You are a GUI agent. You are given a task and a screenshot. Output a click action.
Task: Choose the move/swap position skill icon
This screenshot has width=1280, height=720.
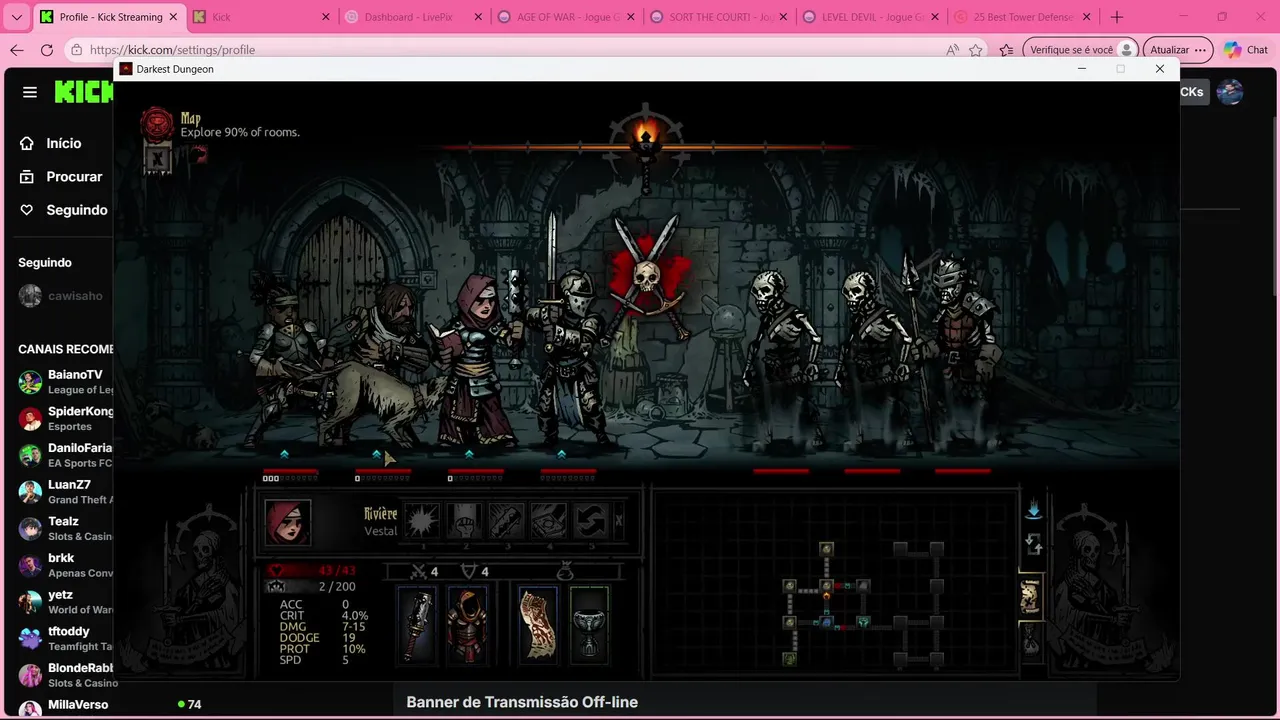(x=591, y=520)
